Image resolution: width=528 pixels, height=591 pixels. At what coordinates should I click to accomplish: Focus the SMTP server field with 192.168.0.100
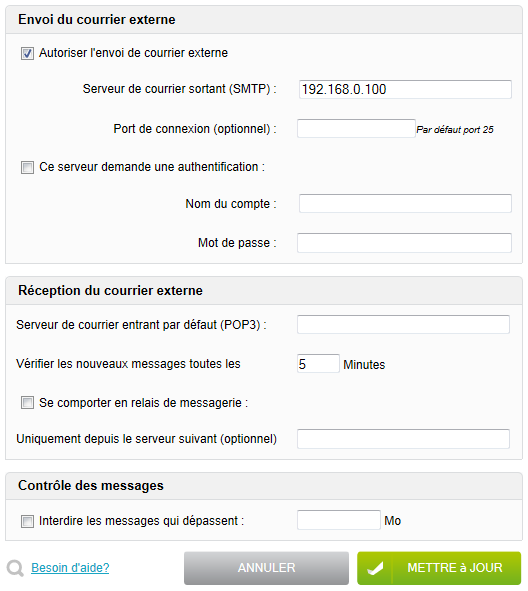(405, 89)
